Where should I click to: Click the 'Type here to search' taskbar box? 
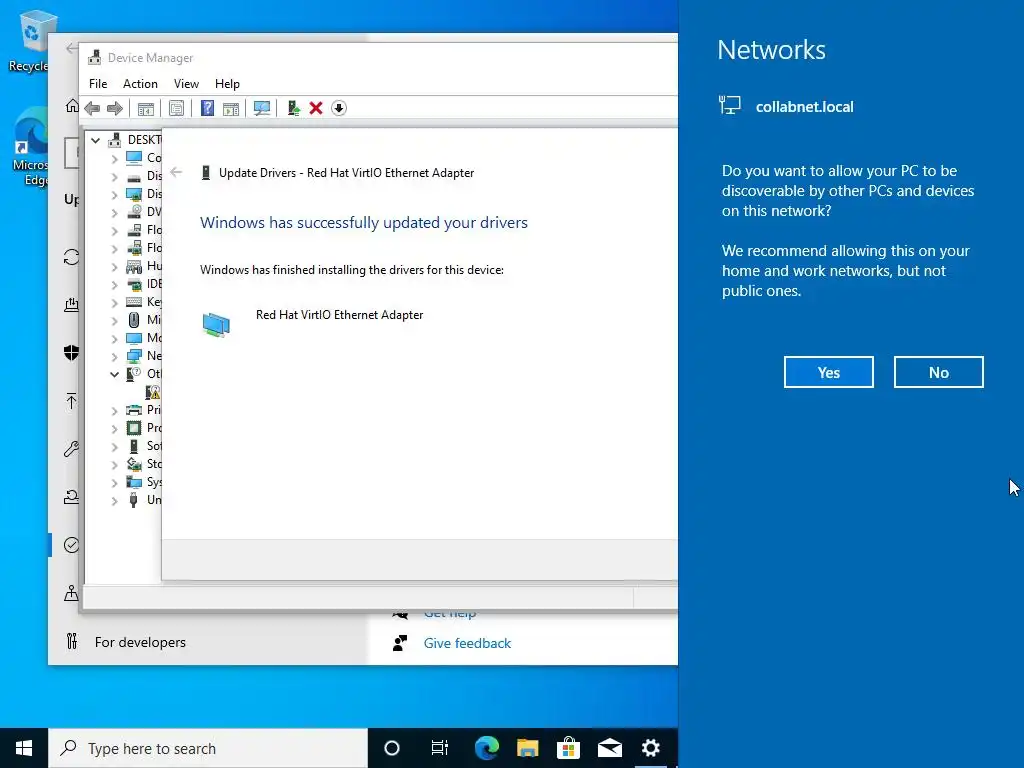coord(208,748)
